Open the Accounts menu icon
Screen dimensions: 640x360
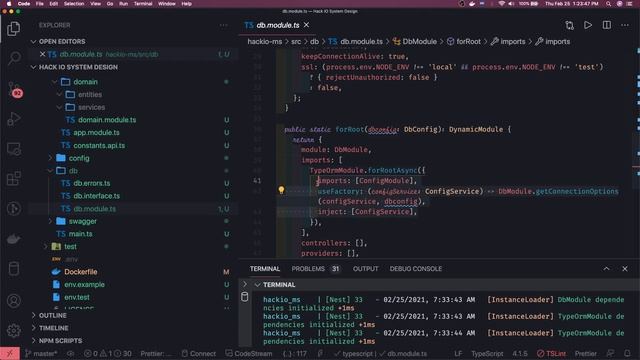pos(13,301)
